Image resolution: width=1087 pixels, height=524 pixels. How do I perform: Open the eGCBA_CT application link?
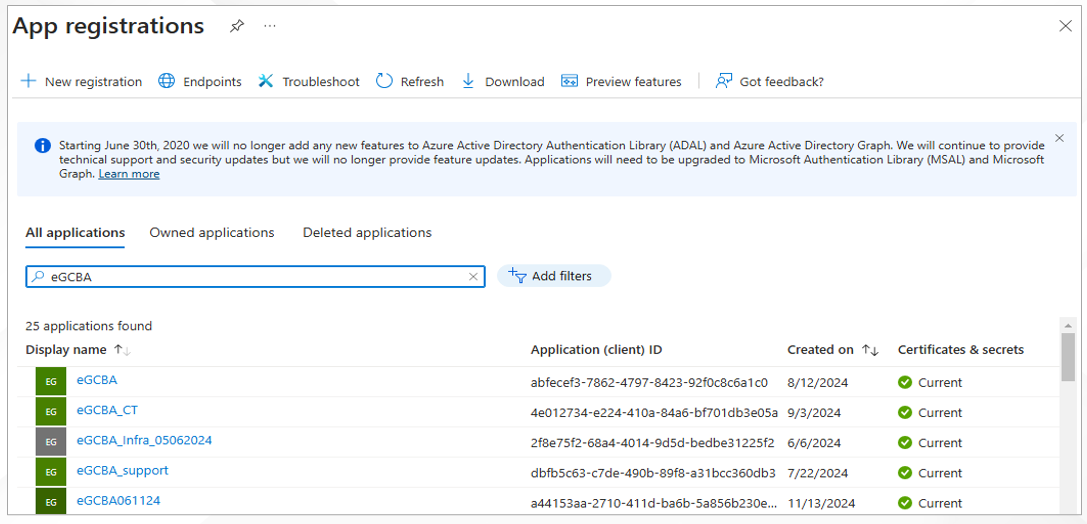pyautogui.click(x=107, y=410)
